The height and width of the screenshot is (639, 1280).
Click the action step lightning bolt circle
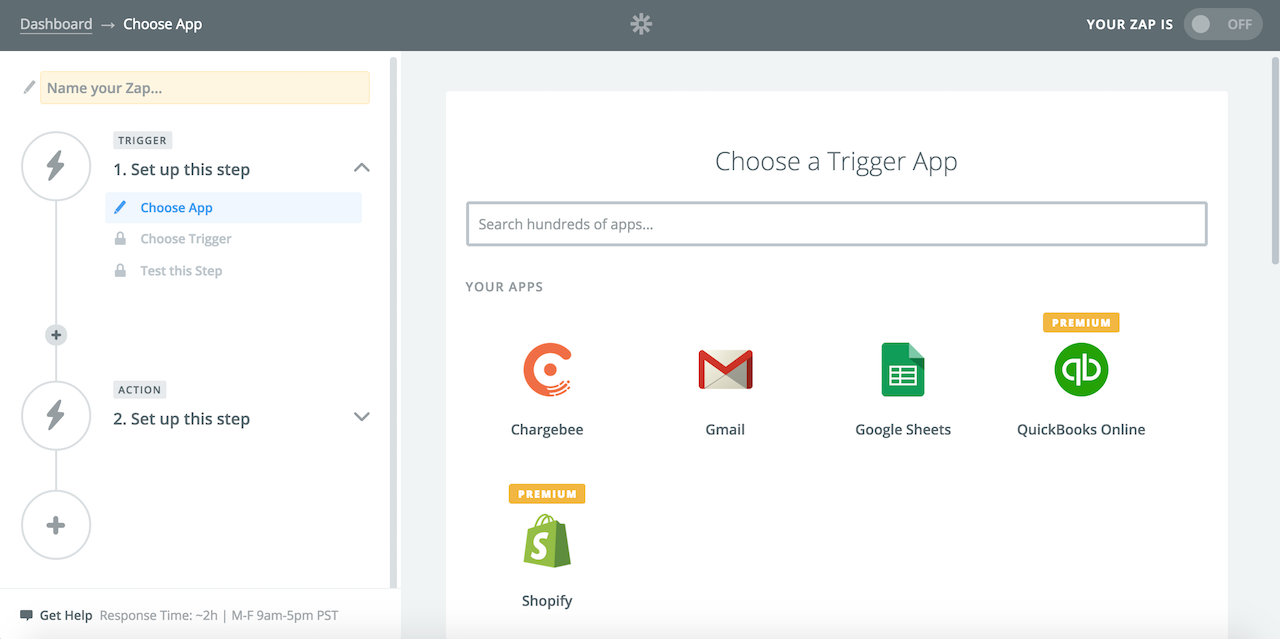(x=56, y=414)
